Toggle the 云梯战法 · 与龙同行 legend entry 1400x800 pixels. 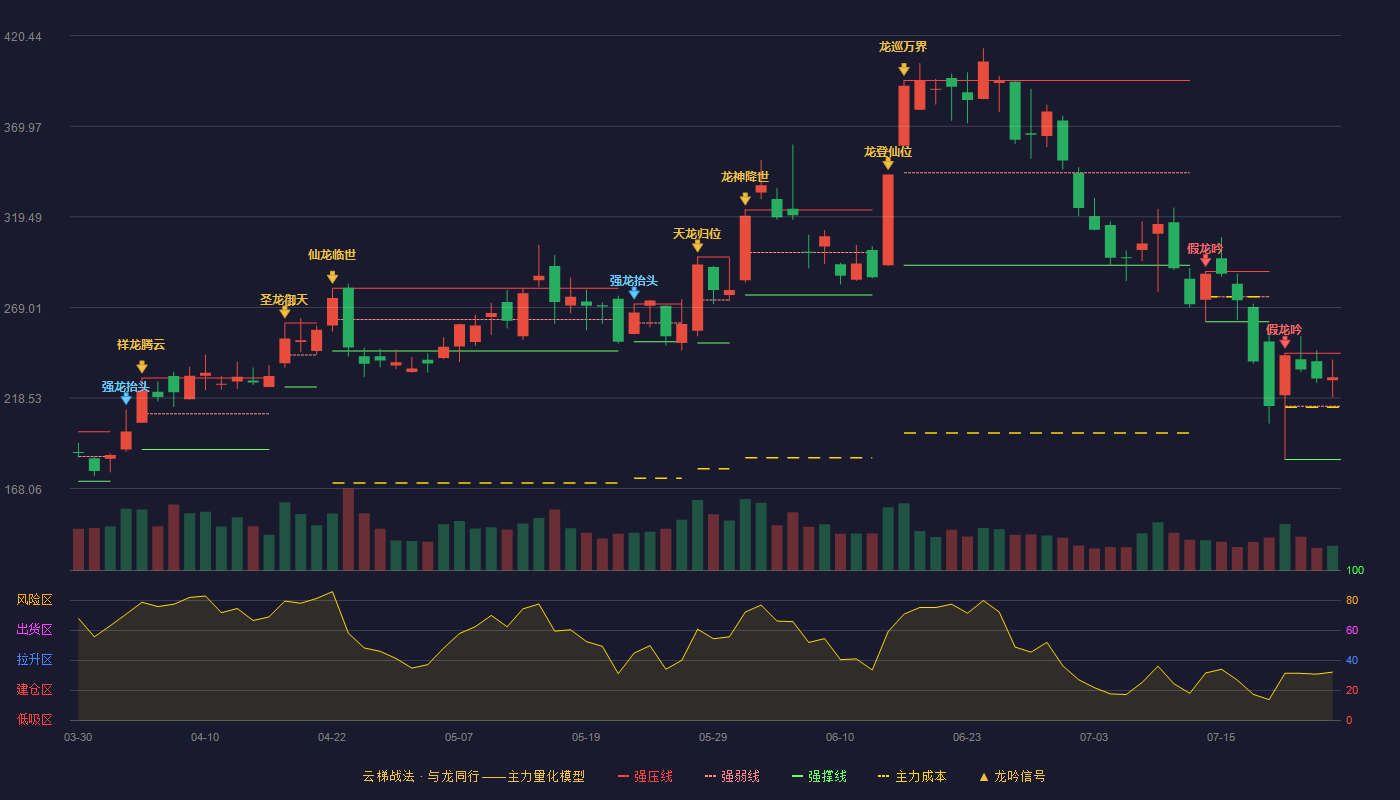pyautogui.click(x=473, y=776)
